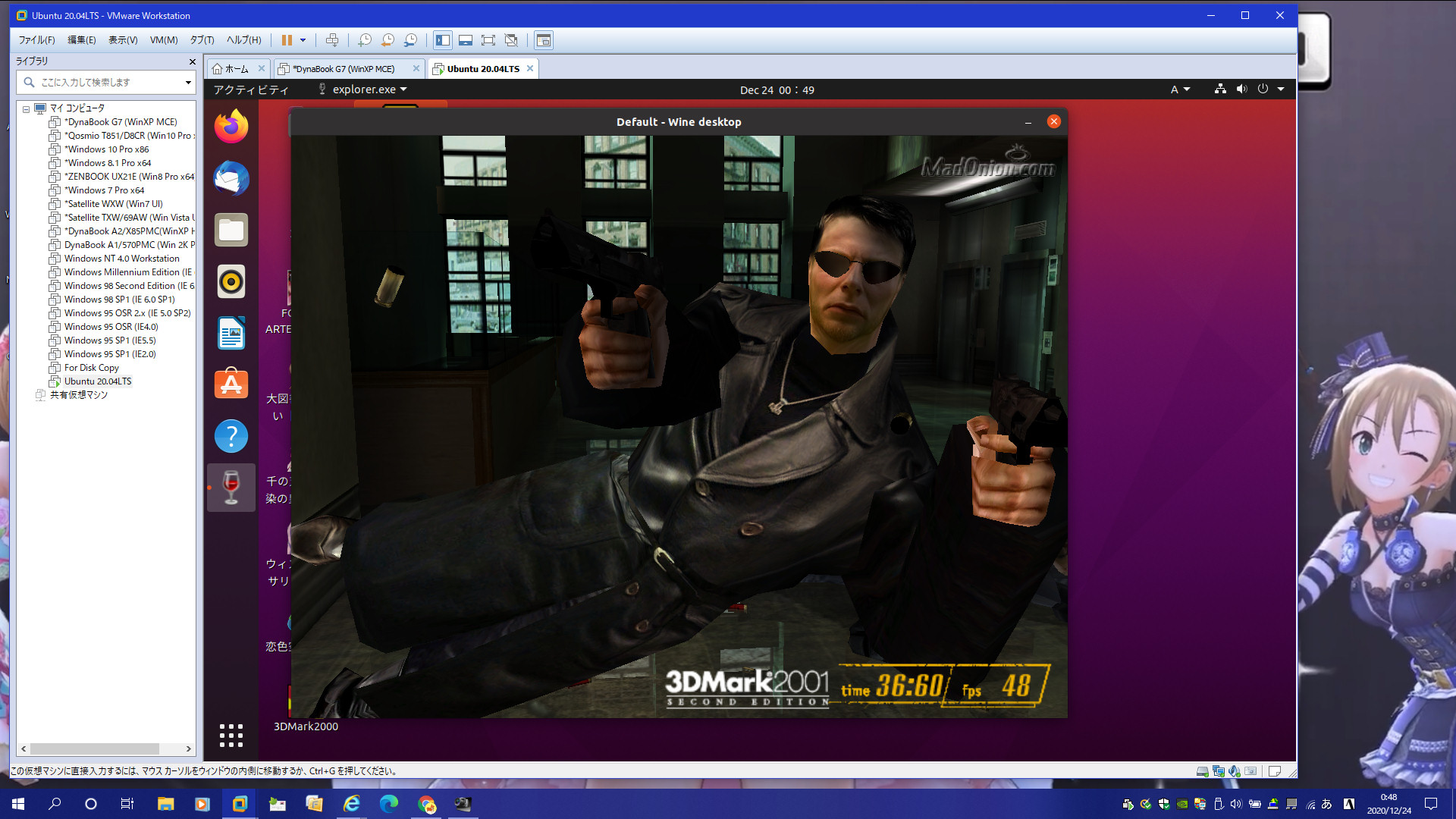Open Chrome from the Windows taskbar
Screen dimensions: 1456x819
click(426, 804)
